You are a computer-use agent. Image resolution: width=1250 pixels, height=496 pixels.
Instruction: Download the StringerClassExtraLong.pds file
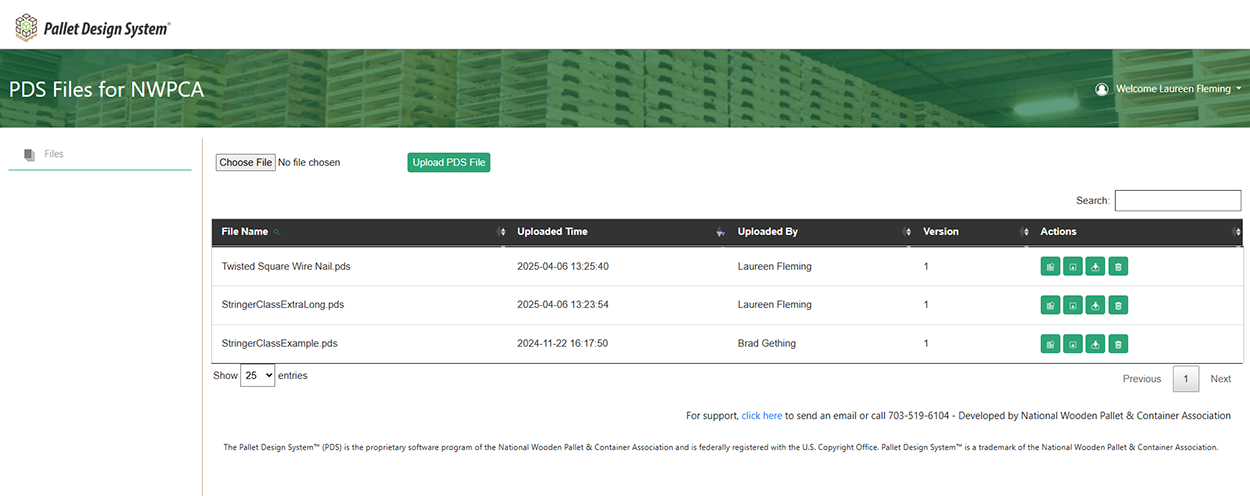pyautogui.click(x=1096, y=305)
